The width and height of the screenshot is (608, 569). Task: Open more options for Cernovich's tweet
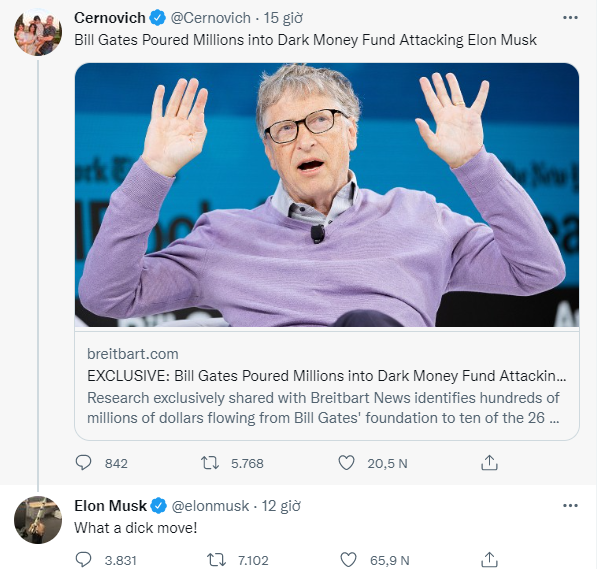pyautogui.click(x=569, y=18)
